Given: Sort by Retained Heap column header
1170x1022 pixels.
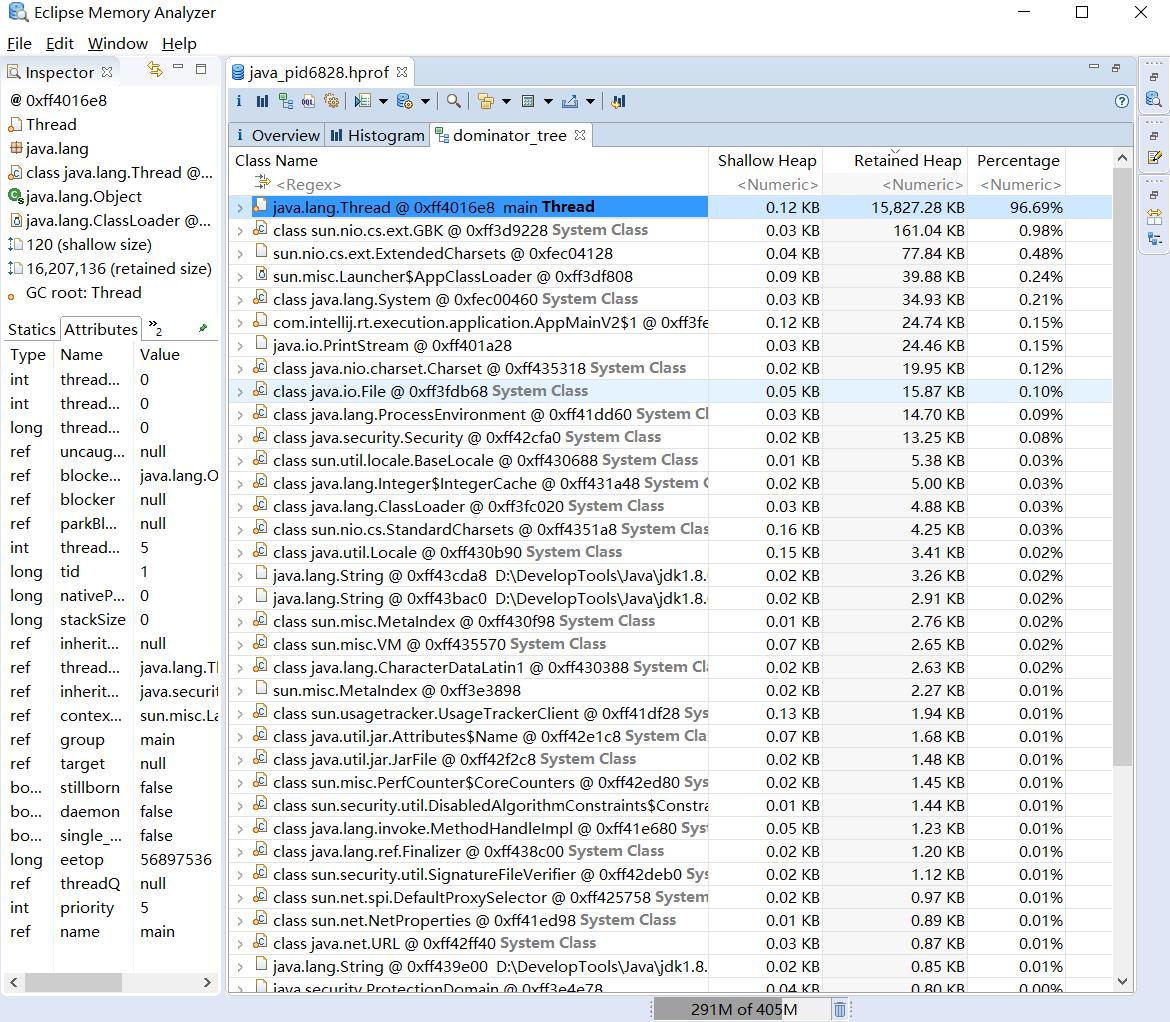Looking at the screenshot, I should click(x=894, y=160).
